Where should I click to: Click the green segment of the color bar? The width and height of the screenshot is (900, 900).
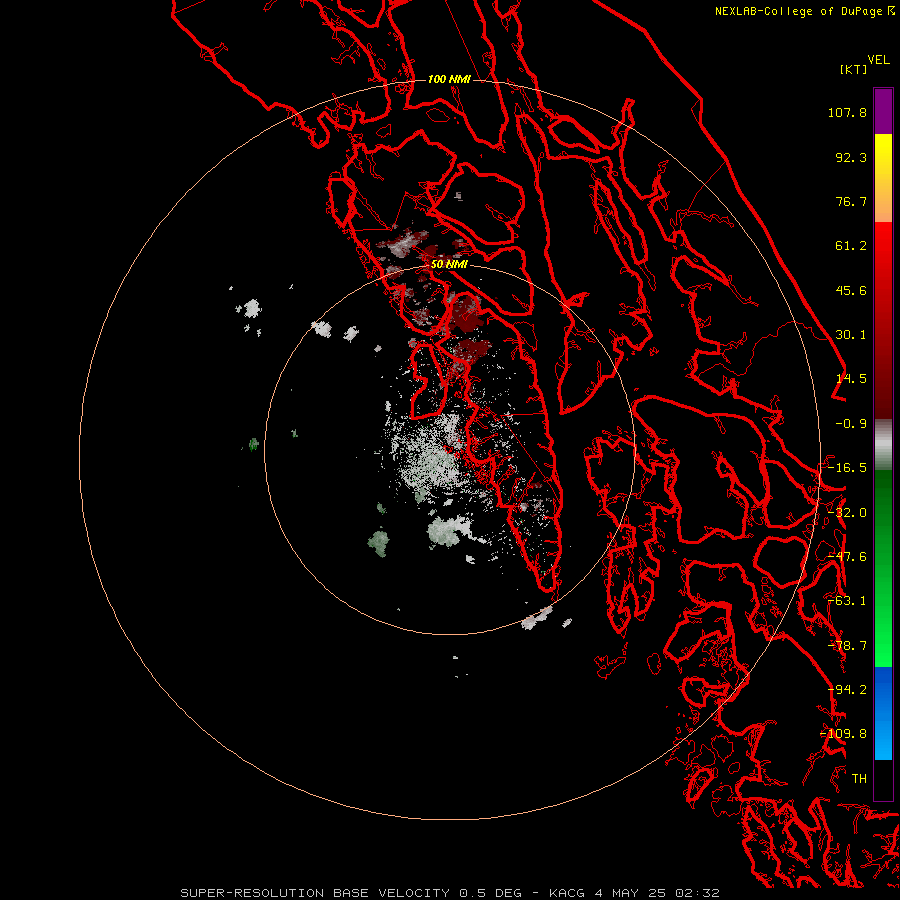click(x=883, y=568)
